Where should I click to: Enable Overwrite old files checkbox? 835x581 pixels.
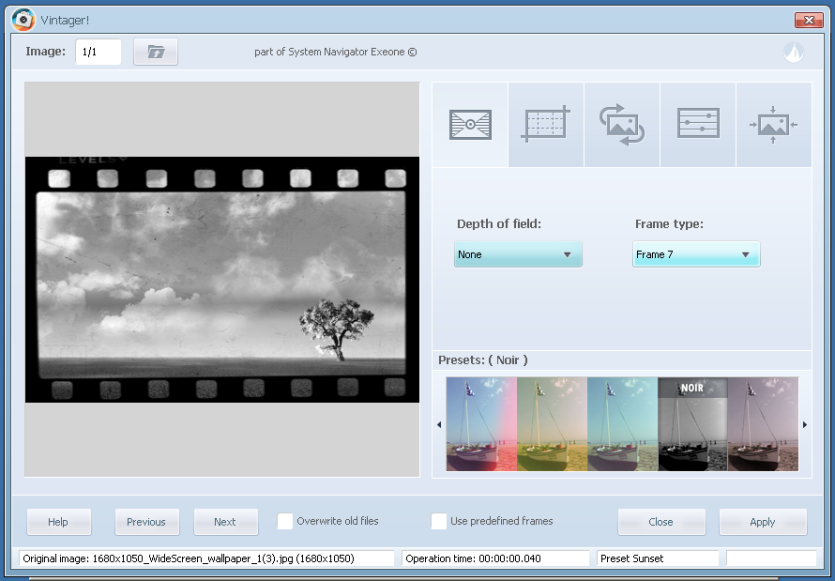pos(285,521)
